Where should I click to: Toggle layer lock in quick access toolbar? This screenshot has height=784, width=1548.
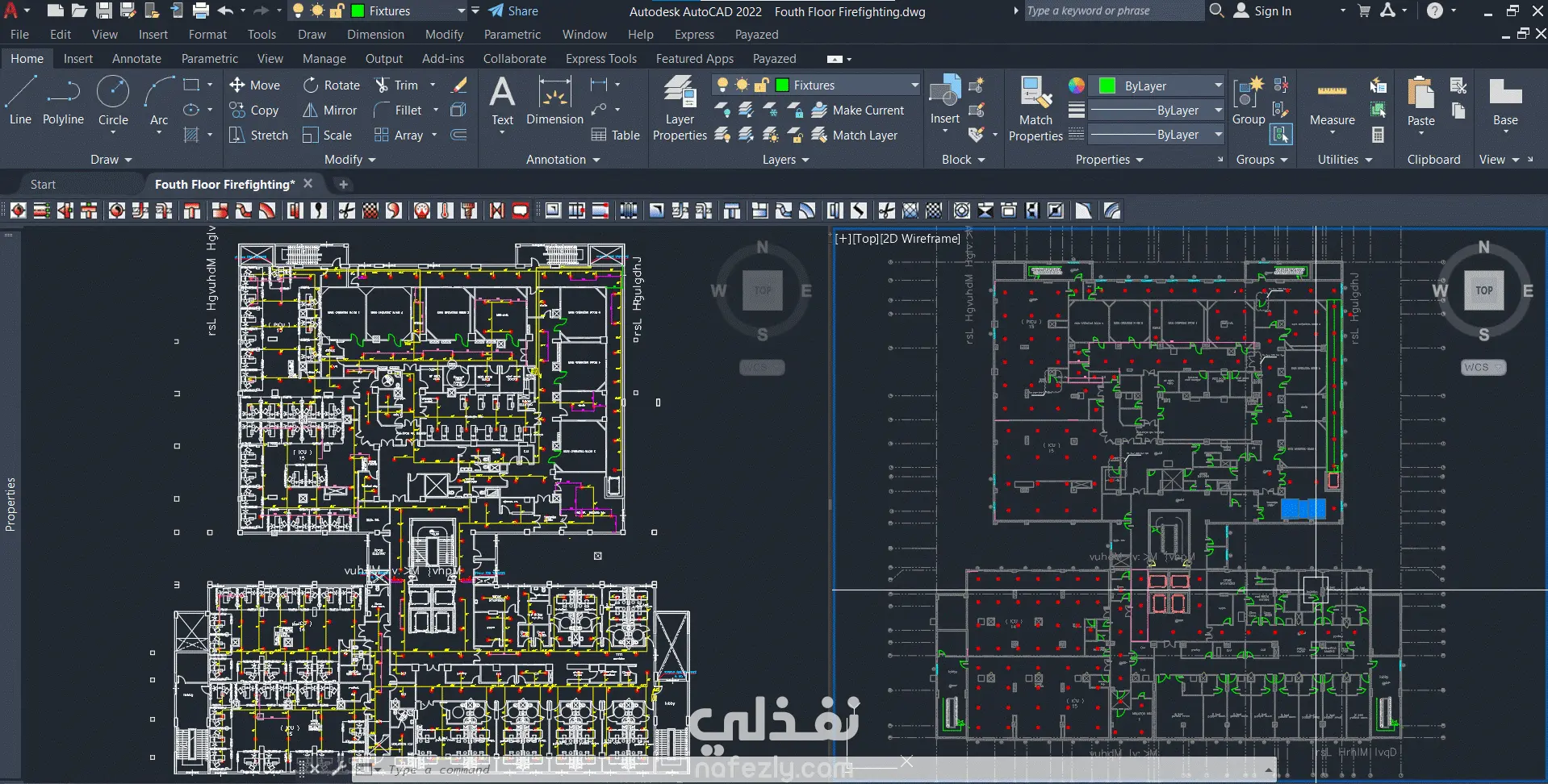337,10
